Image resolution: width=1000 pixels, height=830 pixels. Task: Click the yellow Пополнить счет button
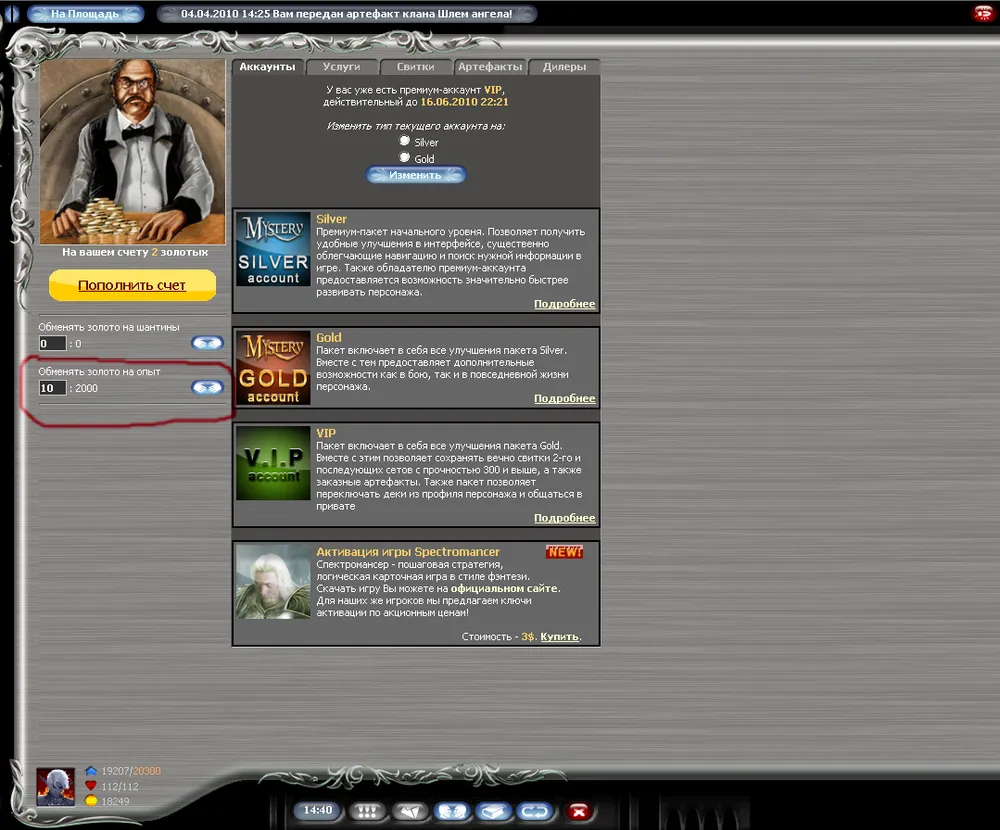(132, 285)
